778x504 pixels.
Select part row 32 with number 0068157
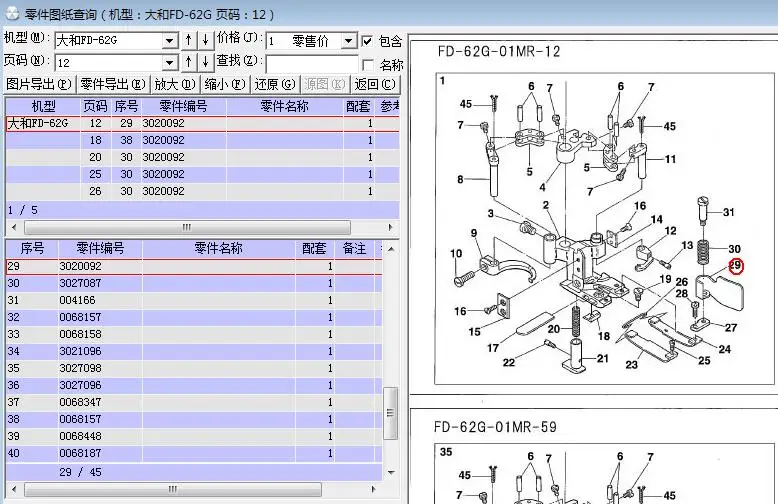(x=194, y=317)
